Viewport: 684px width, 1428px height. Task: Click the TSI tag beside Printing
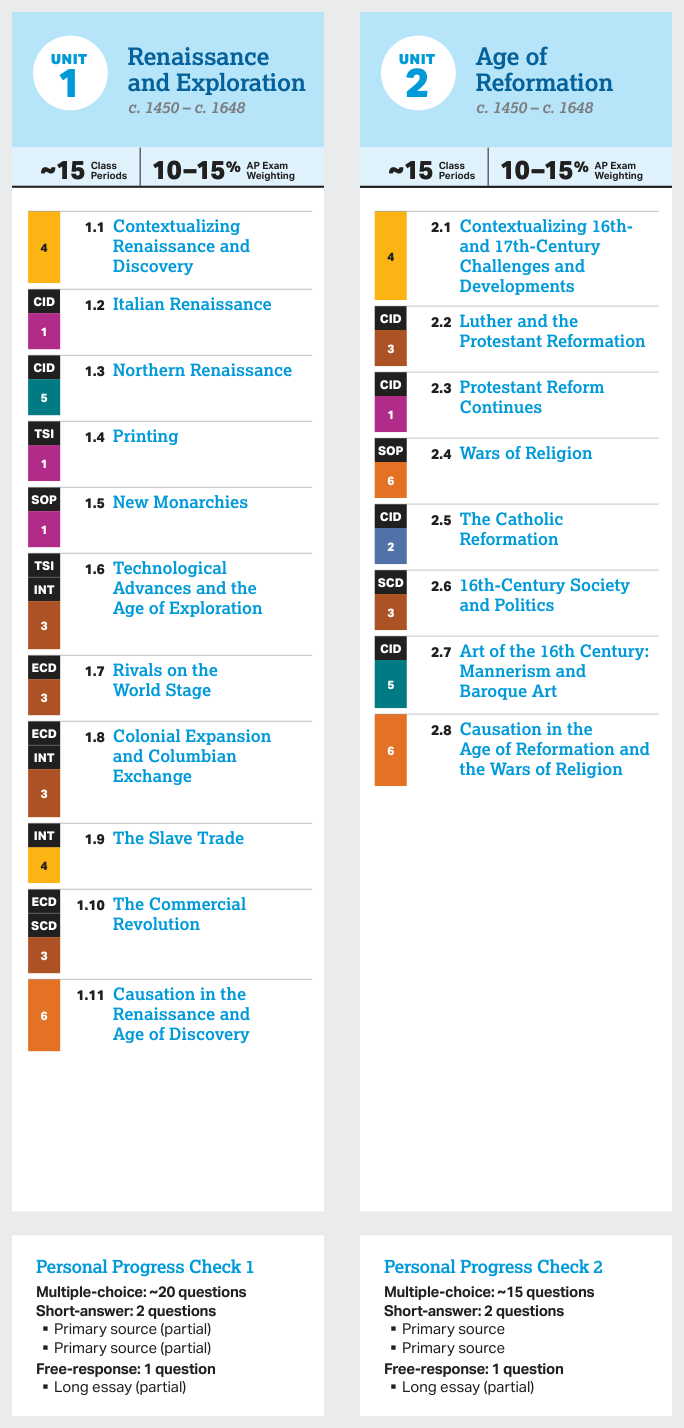tap(44, 434)
